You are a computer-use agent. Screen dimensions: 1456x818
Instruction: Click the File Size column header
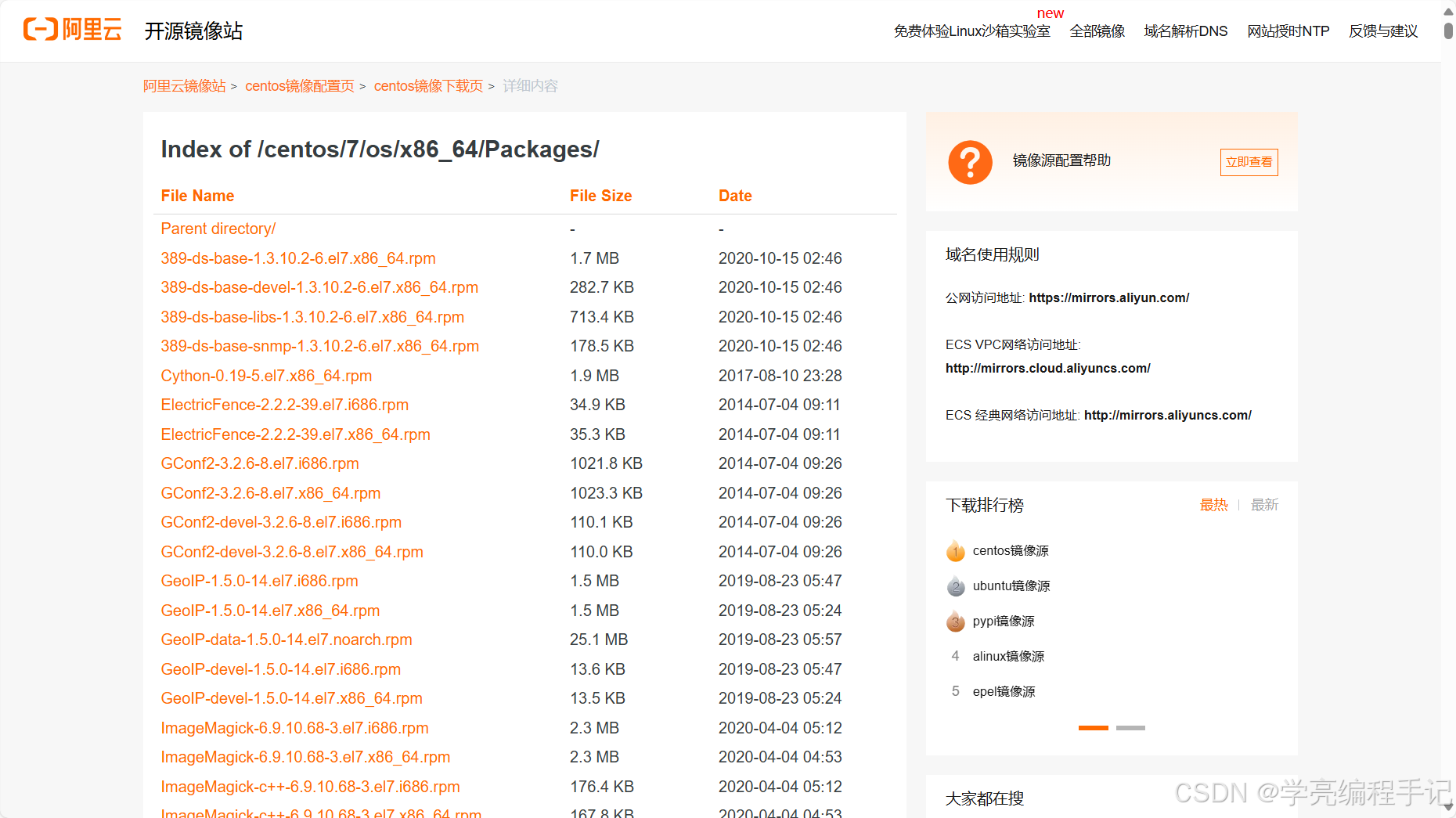click(600, 196)
